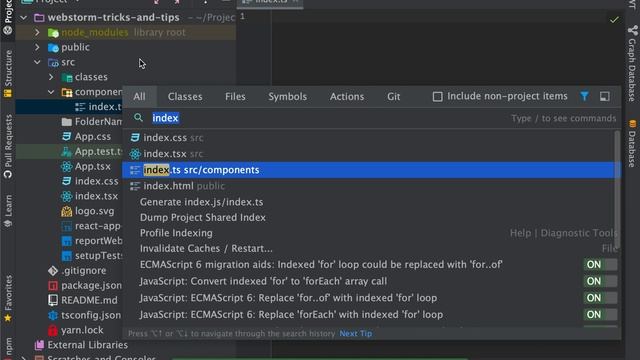This screenshot has width=640, height=360.
Task: Open the Pull Requests tool window
Action: point(8,146)
